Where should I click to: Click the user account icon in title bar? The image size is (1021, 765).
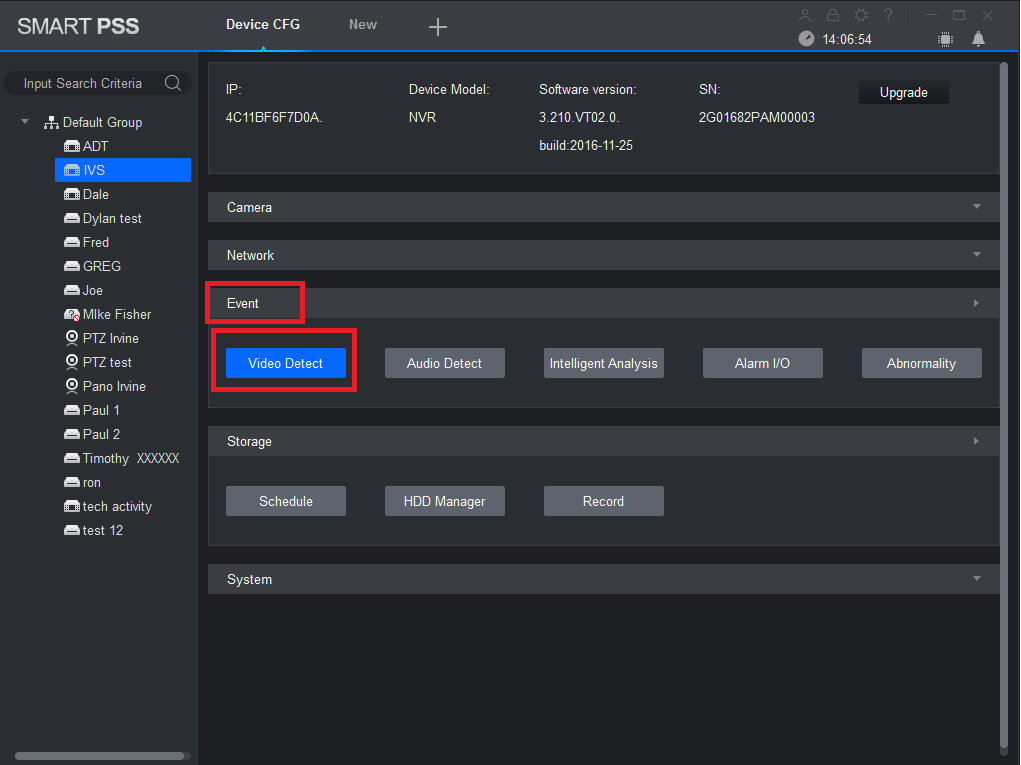point(805,15)
